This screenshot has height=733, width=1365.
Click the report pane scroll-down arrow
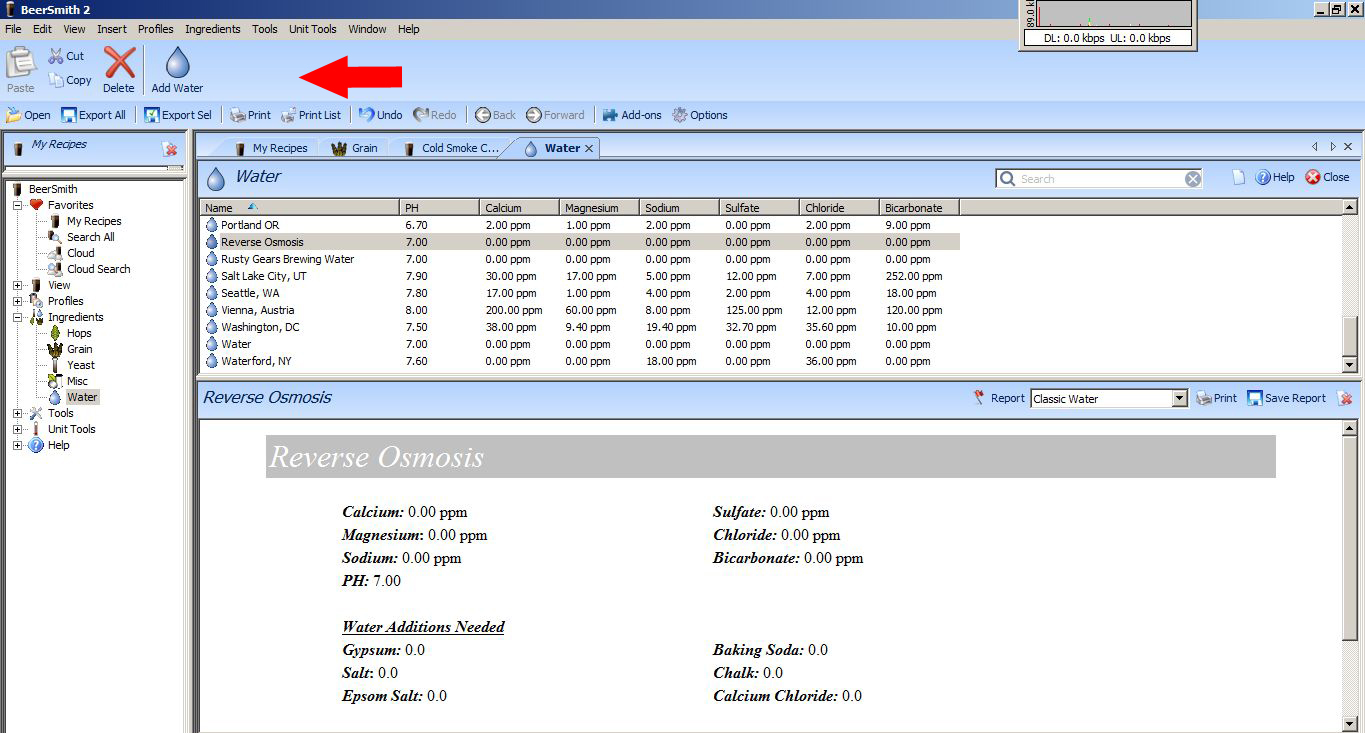pyautogui.click(x=1350, y=723)
